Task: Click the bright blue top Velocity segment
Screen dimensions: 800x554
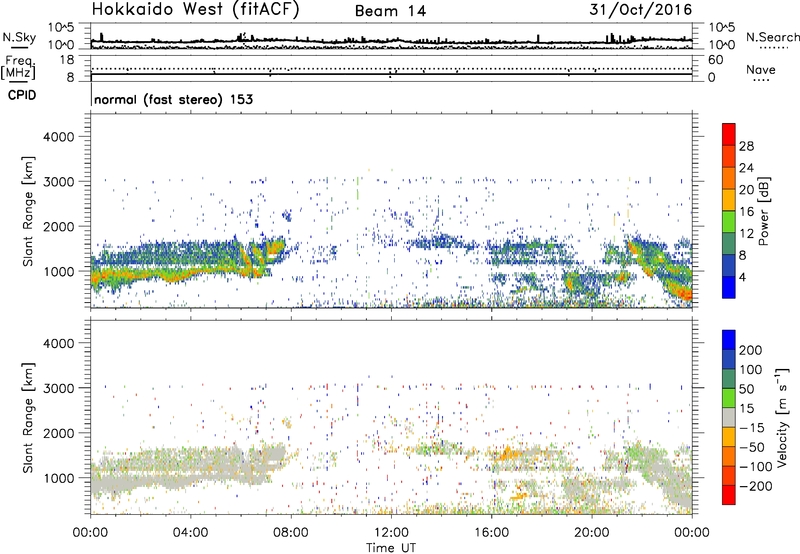Action: [729, 340]
